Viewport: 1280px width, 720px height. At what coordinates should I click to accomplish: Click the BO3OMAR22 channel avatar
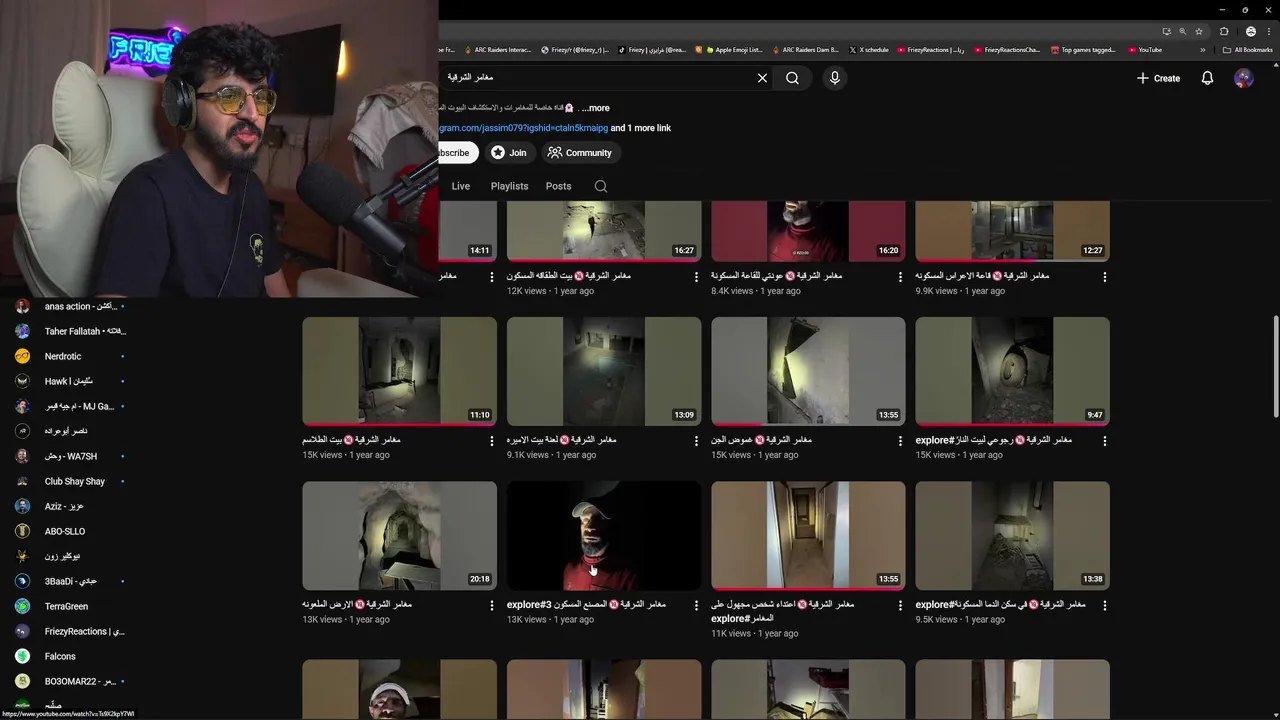tap(22, 681)
